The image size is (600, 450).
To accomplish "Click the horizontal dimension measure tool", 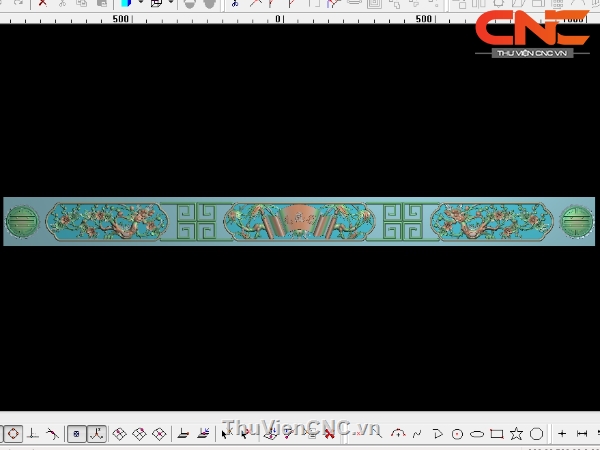I will [x=582, y=434].
